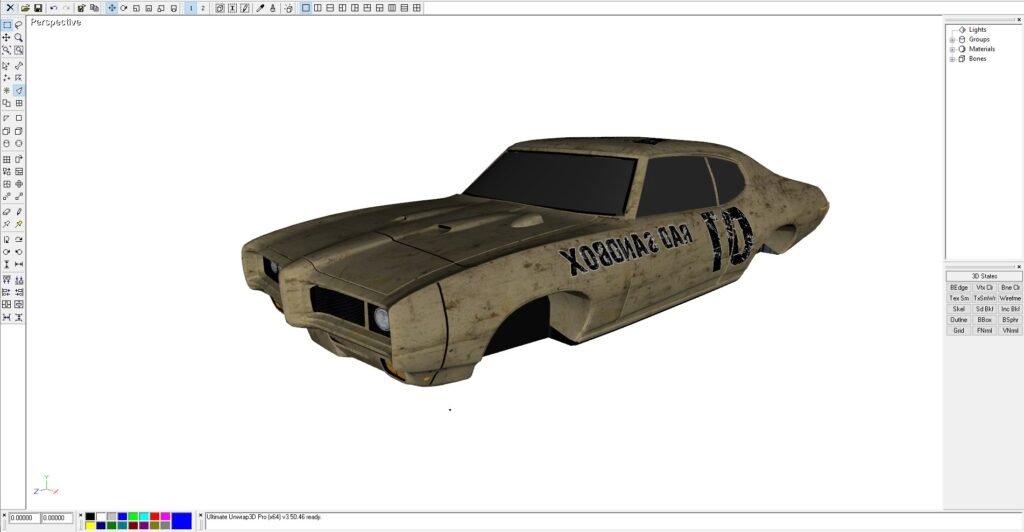This screenshot has width=1024, height=532.
Task: Click the undo arrow icon
Action: click(x=54, y=7)
